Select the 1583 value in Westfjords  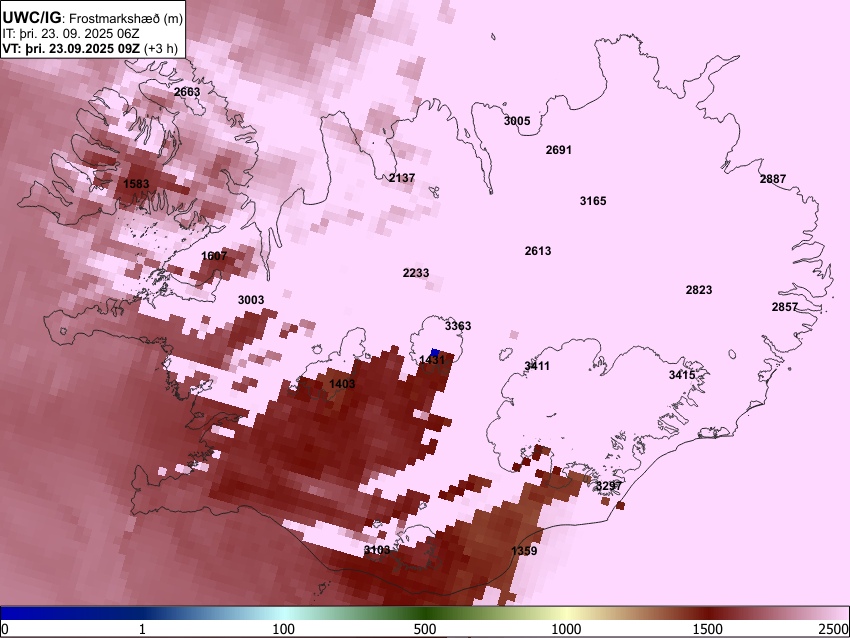[136, 184]
